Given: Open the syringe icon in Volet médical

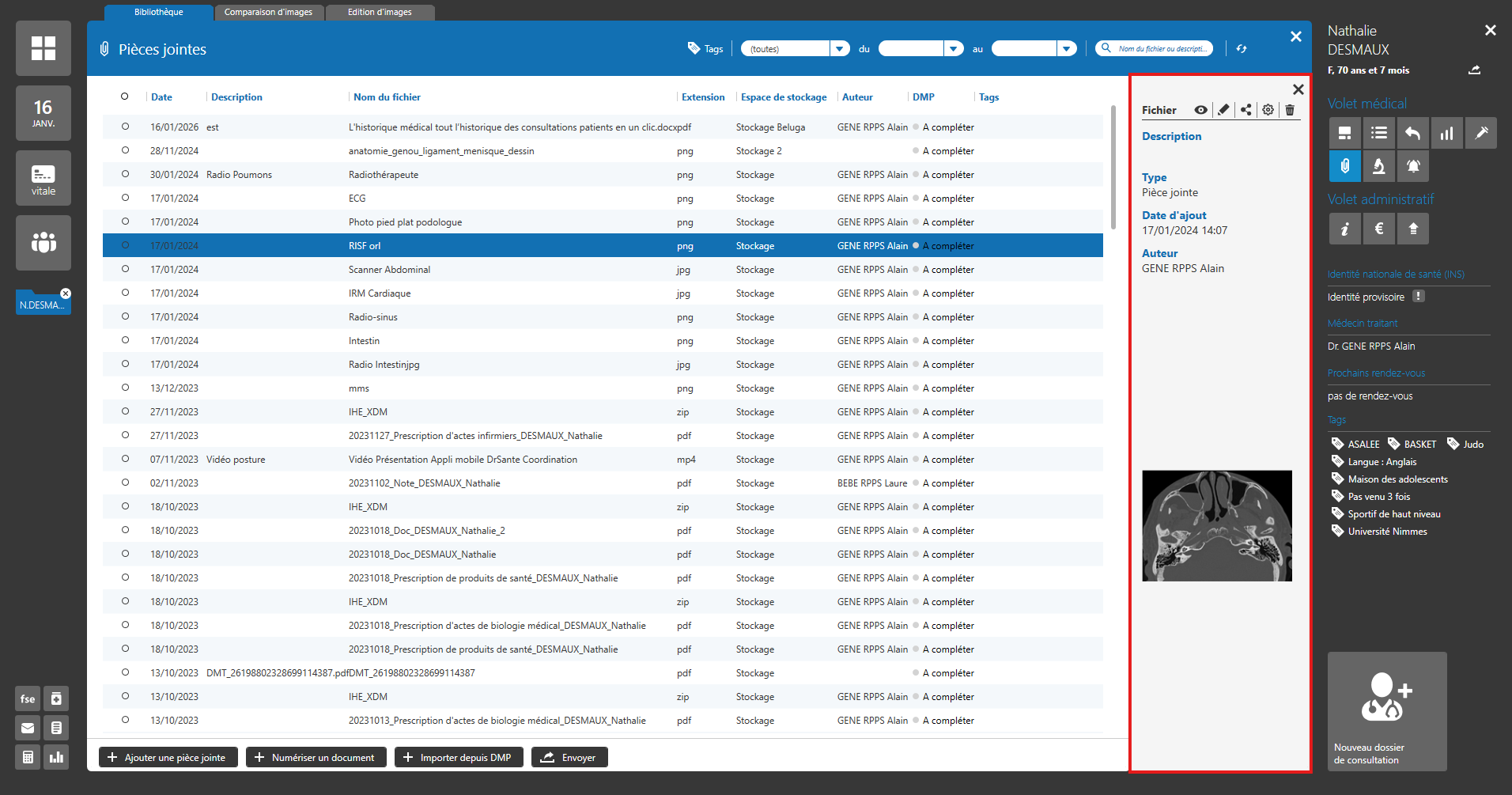Looking at the screenshot, I should pyautogui.click(x=1480, y=133).
